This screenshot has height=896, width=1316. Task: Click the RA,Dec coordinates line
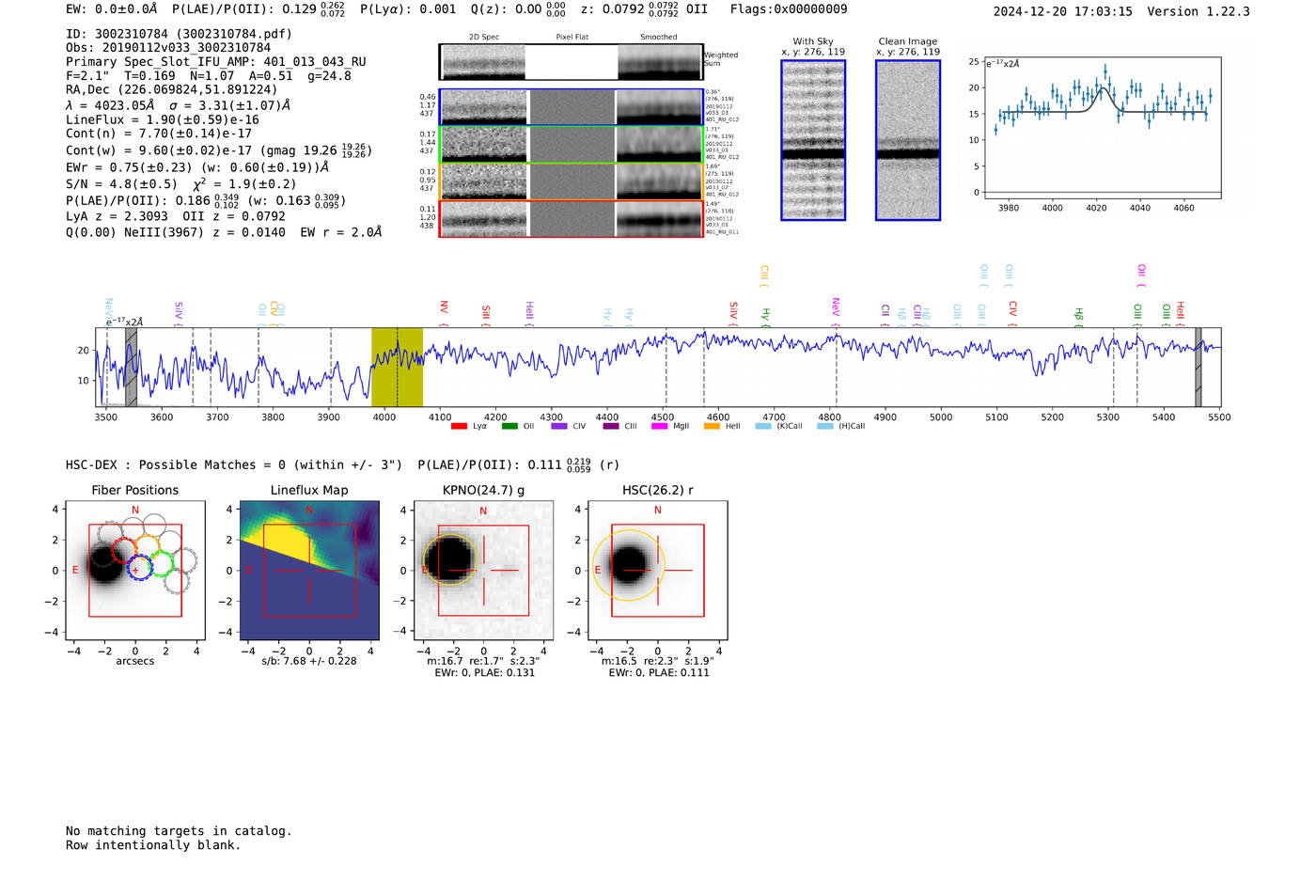tap(171, 90)
